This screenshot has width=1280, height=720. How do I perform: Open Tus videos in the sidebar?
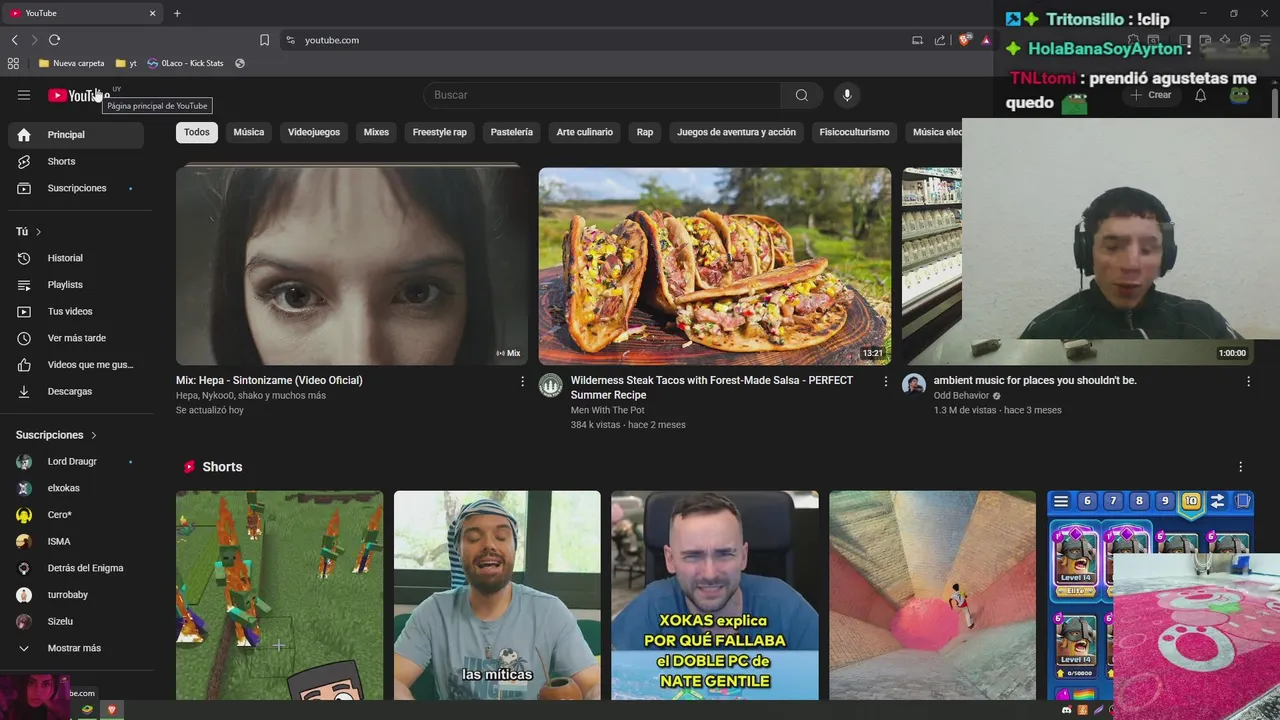pyautogui.click(x=76, y=311)
